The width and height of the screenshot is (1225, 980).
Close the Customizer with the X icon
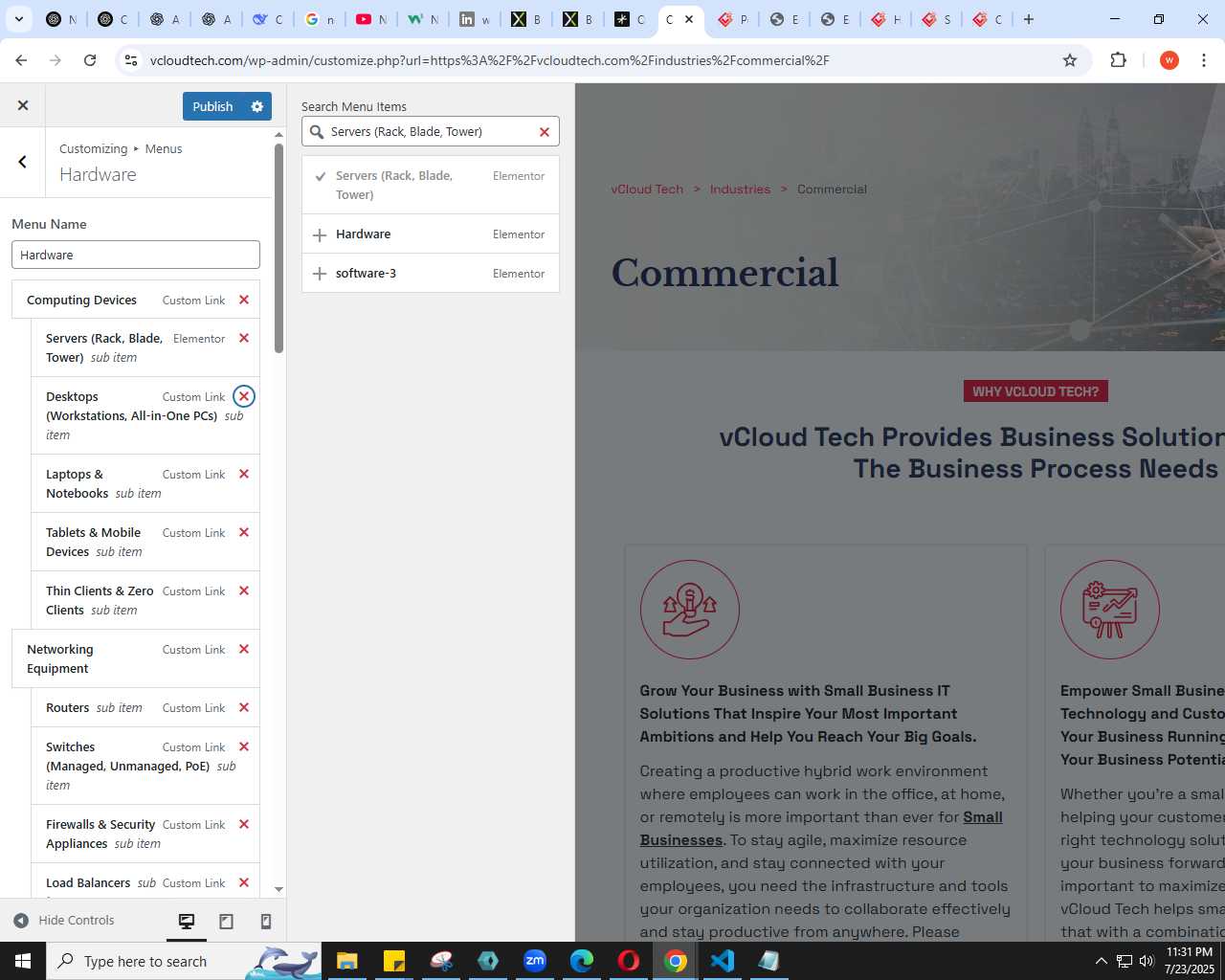(x=23, y=106)
